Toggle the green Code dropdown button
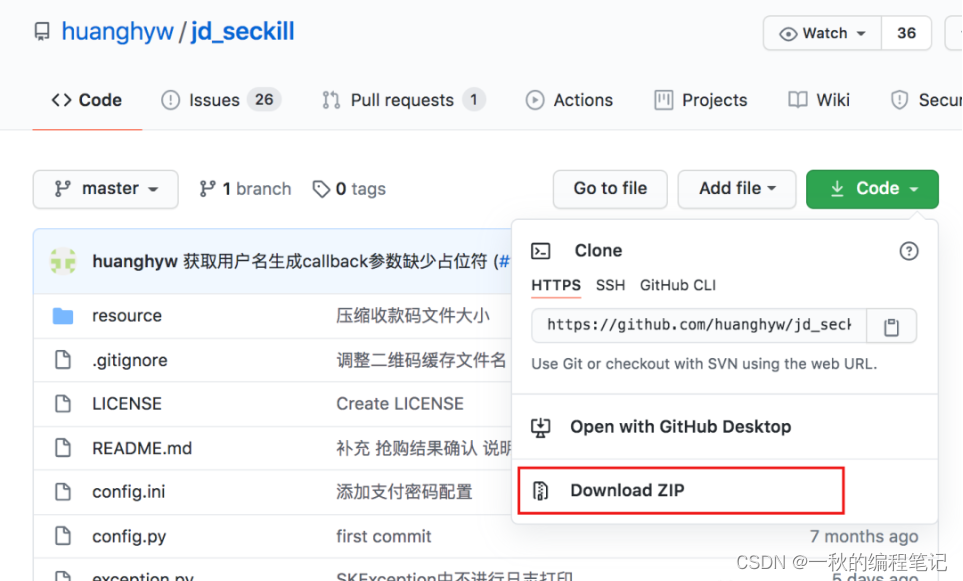Viewport: 963px width, 581px height. point(872,189)
